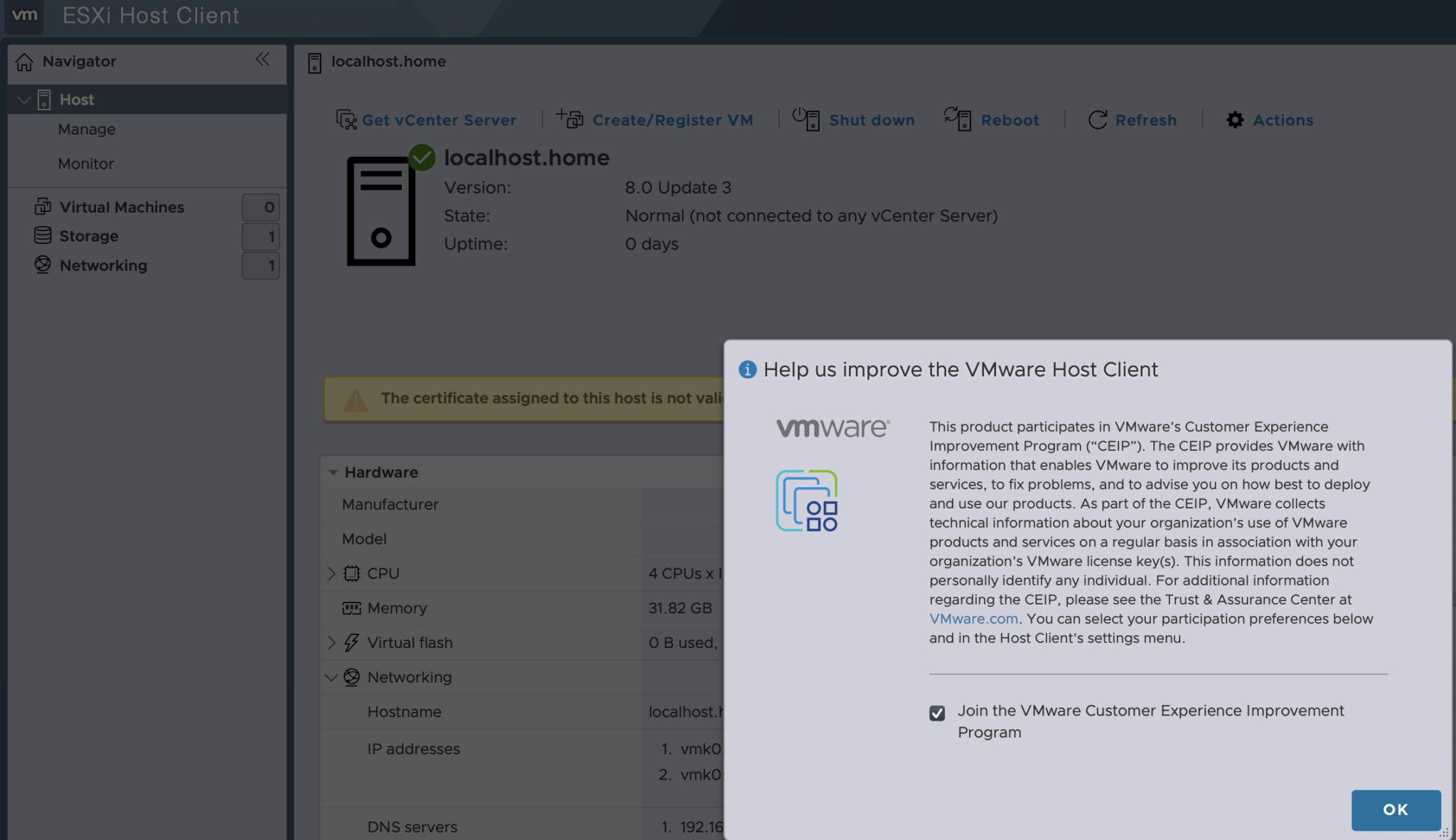Click the Get vCenter Server icon

coord(346,119)
